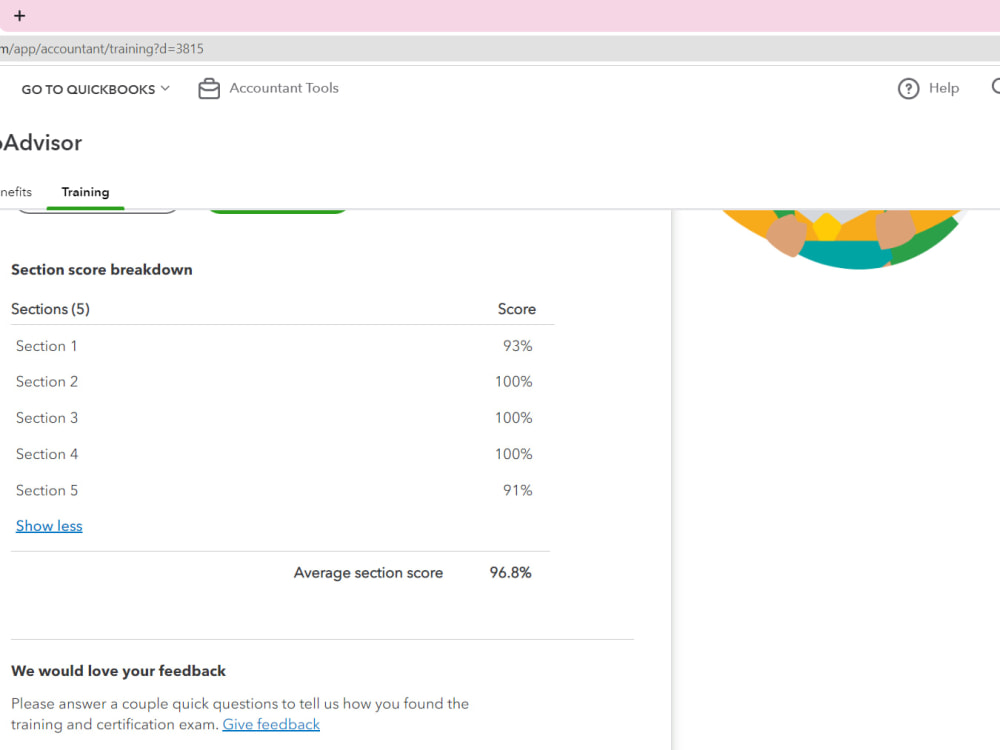Open a new browser tab with plus icon

point(19,16)
